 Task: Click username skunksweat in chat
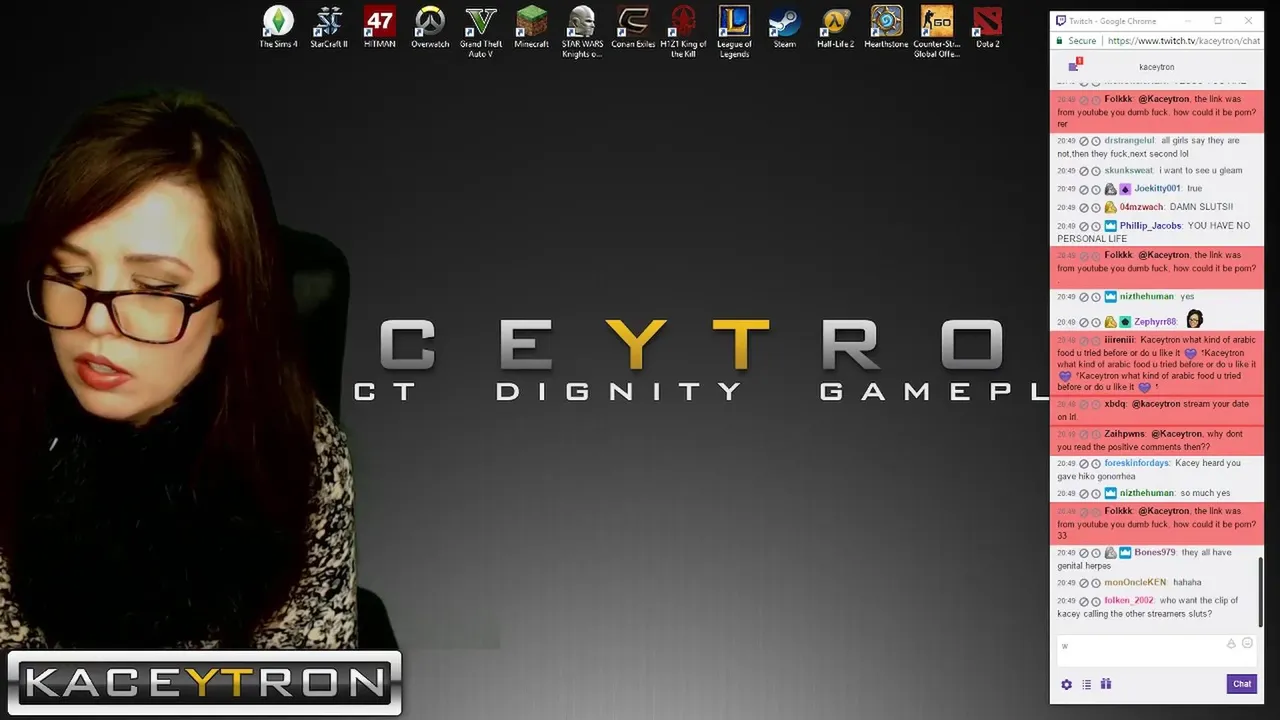click(1129, 170)
